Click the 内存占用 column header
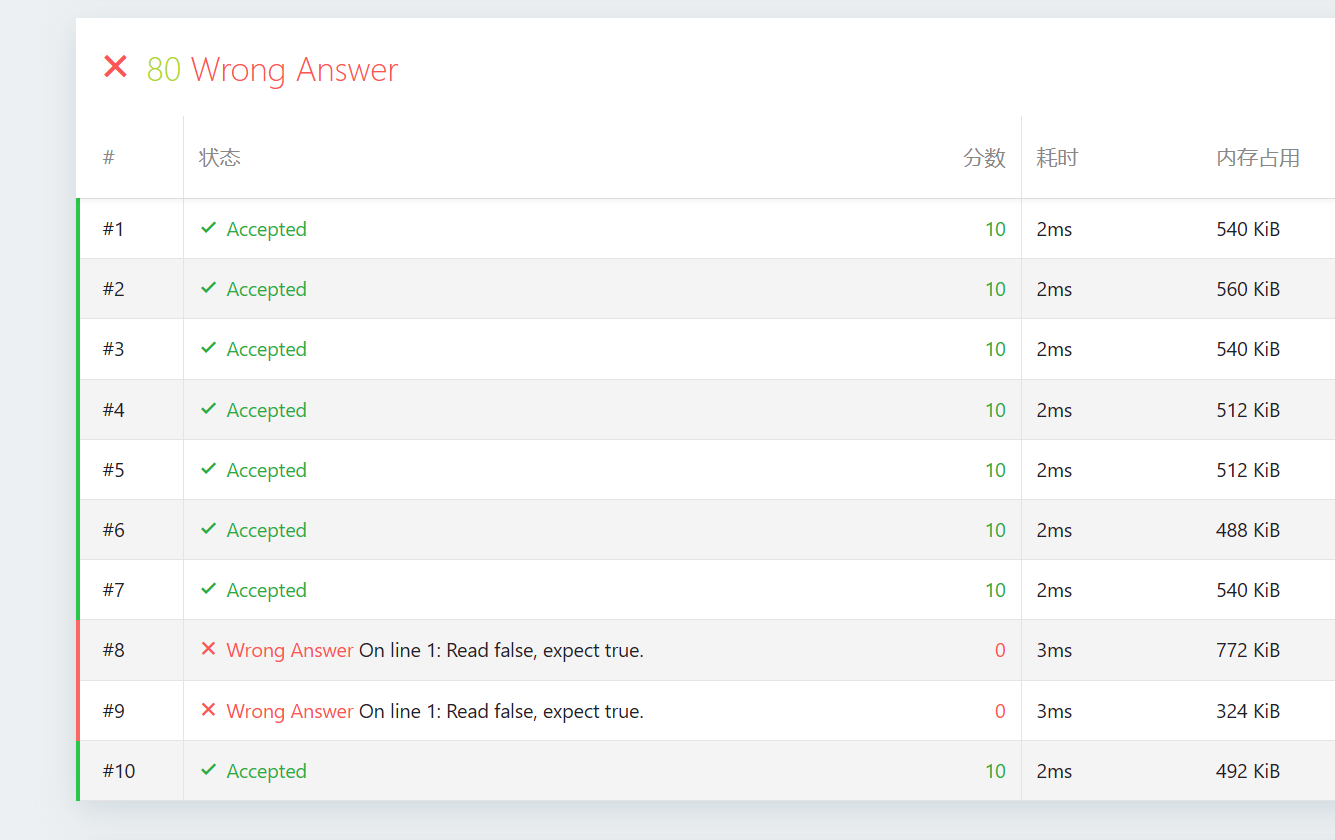 pos(1258,158)
